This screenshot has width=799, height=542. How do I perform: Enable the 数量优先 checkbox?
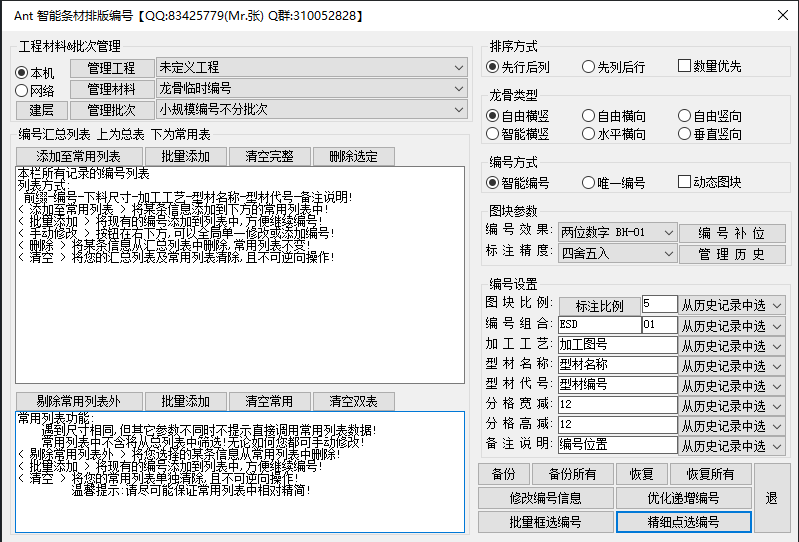685,67
